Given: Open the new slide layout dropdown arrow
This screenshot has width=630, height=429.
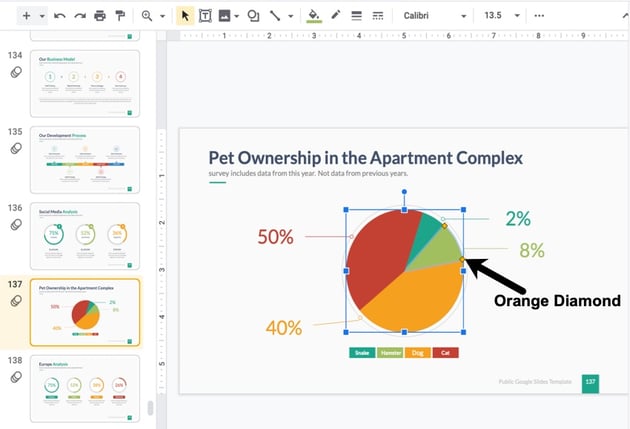Looking at the screenshot, I should click(42, 16).
